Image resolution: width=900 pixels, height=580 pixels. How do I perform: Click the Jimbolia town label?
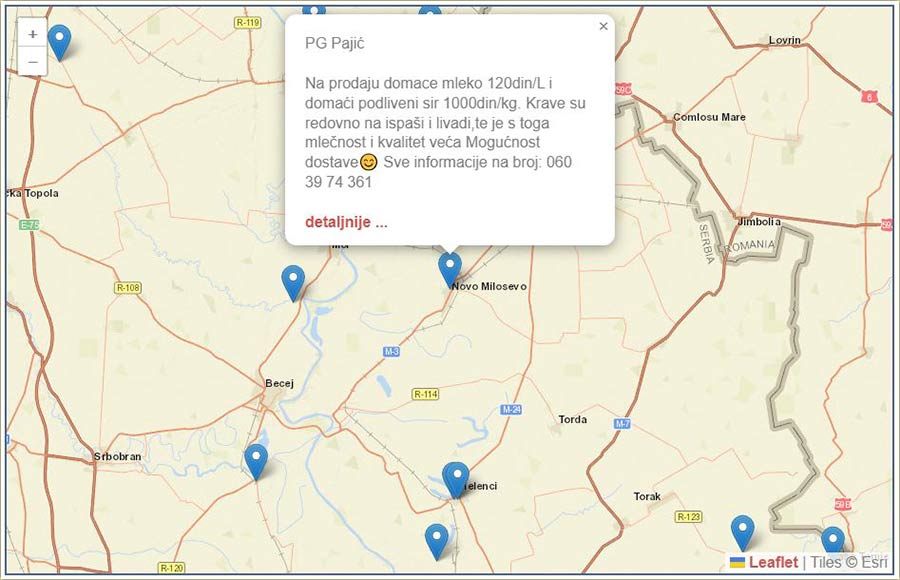(x=757, y=221)
